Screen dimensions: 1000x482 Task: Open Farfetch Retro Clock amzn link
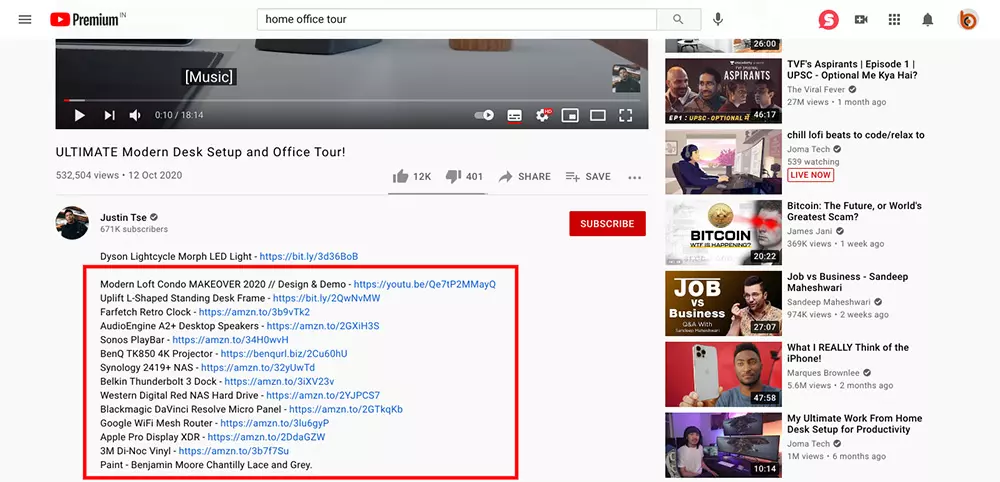(x=254, y=312)
